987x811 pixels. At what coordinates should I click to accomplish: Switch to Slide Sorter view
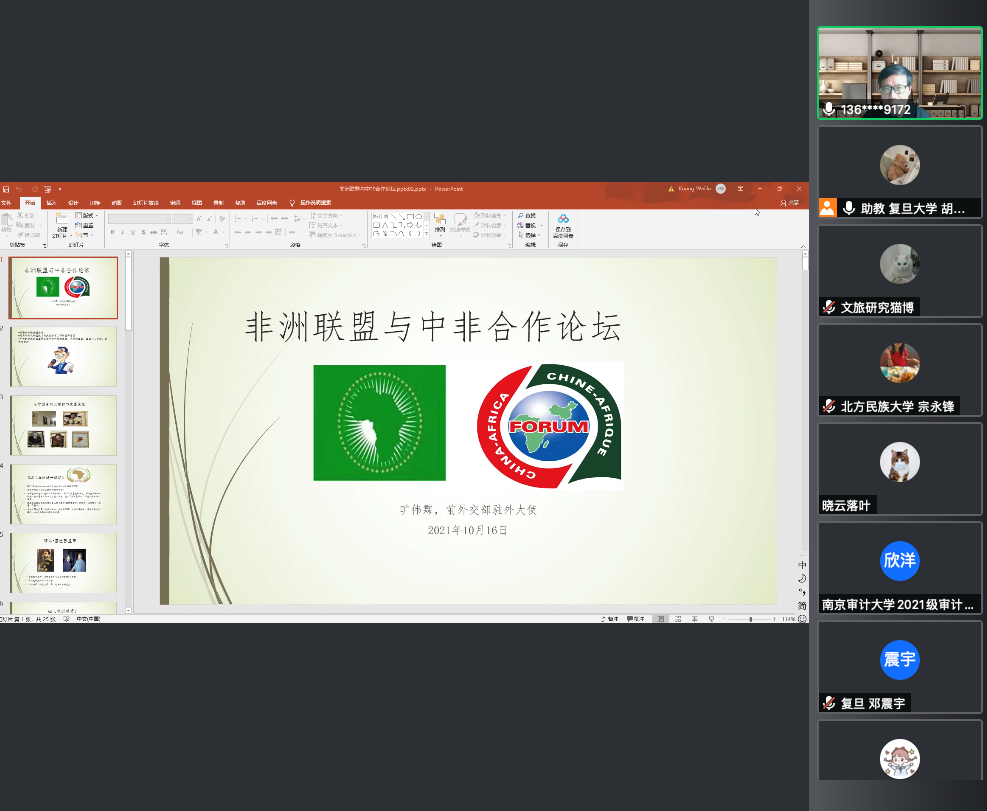pos(678,619)
